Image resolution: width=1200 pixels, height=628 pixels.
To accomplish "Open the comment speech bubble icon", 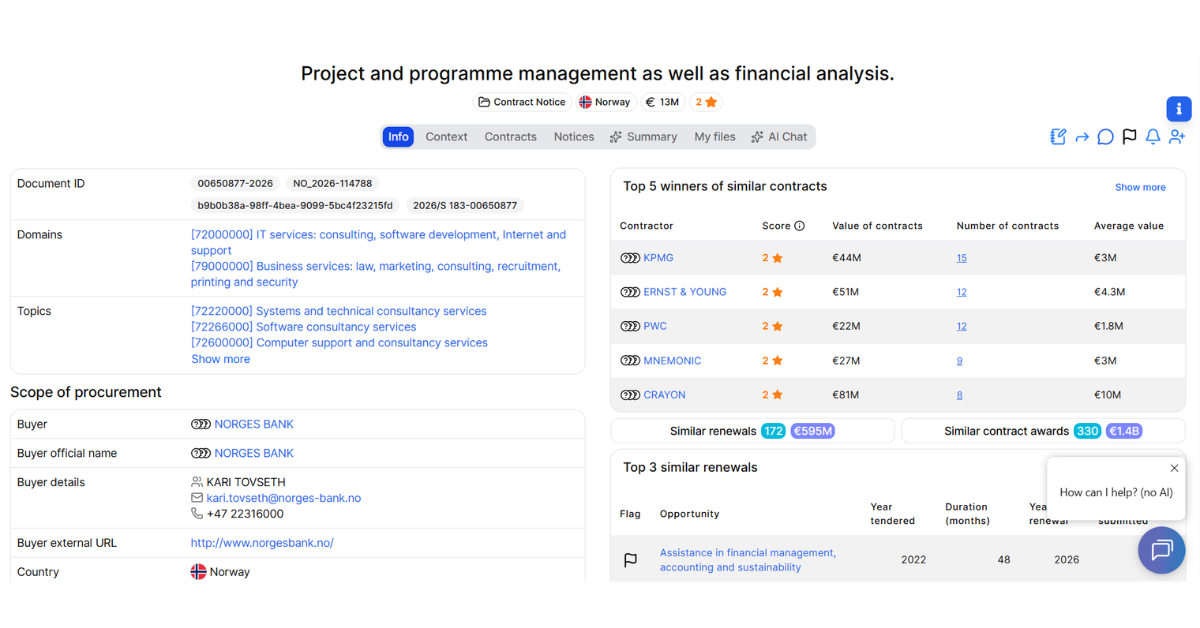I will point(1105,137).
